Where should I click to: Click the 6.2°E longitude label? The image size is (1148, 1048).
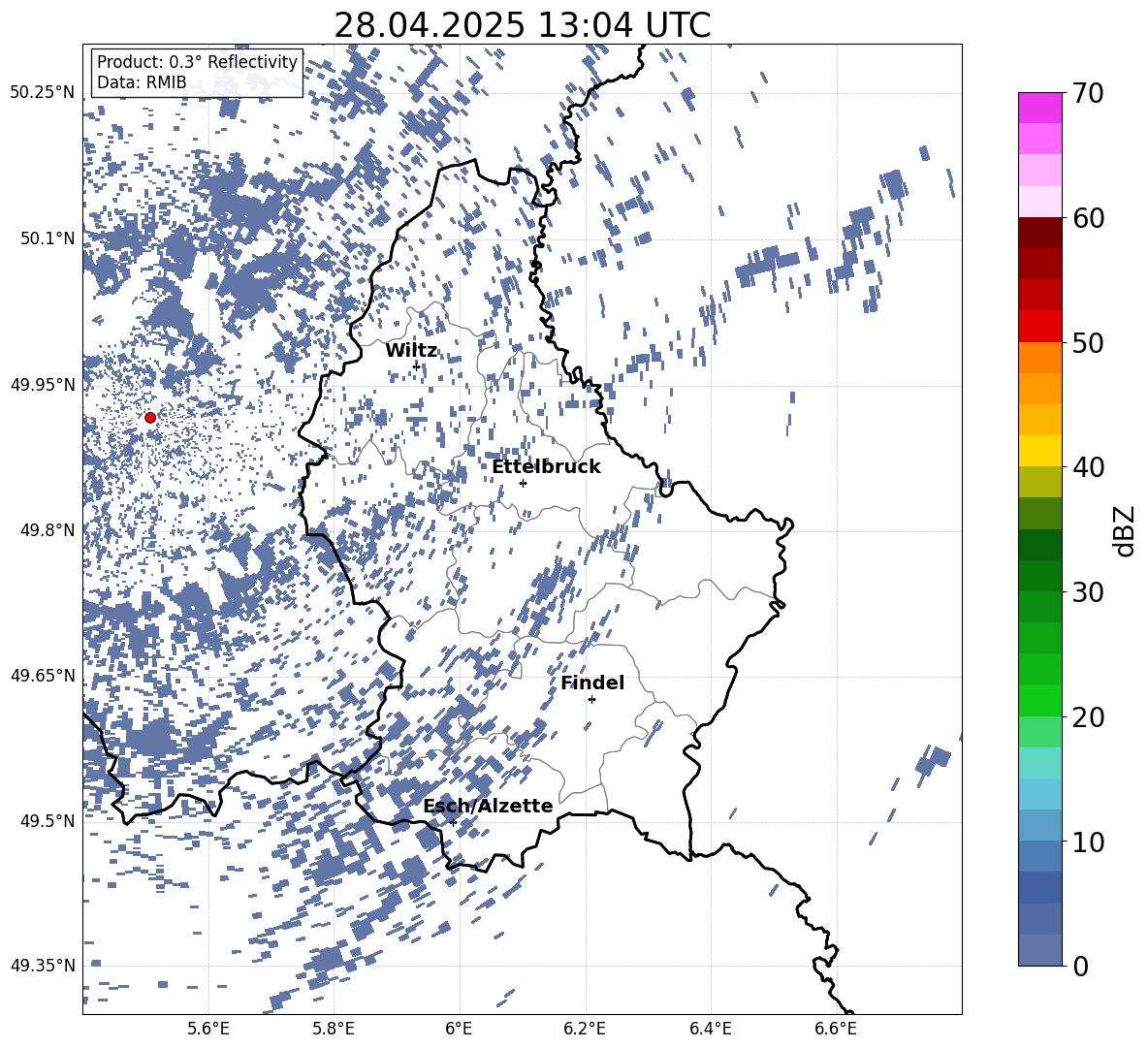(585, 1029)
